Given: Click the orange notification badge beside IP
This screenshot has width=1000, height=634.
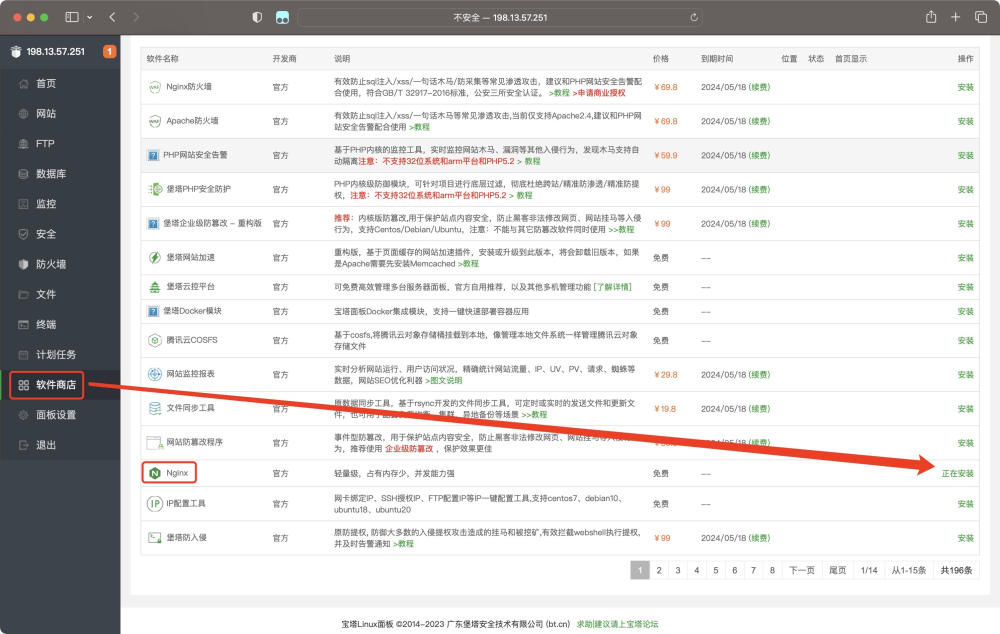Looking at the screenshot, I should click(110, 51).
